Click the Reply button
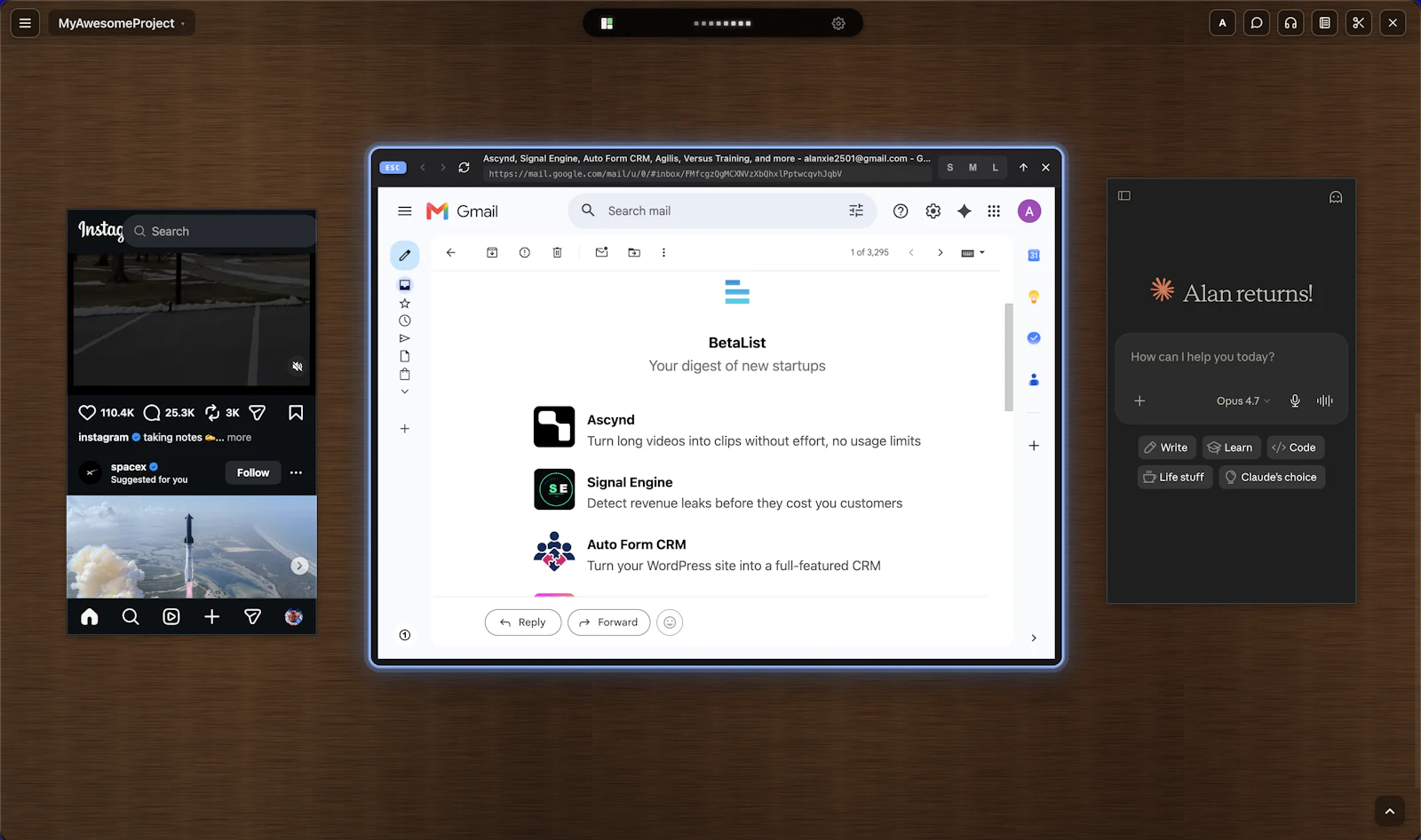Image resolution: width=1421 pixels, height=840 pixels. click(x=523, y=622)
